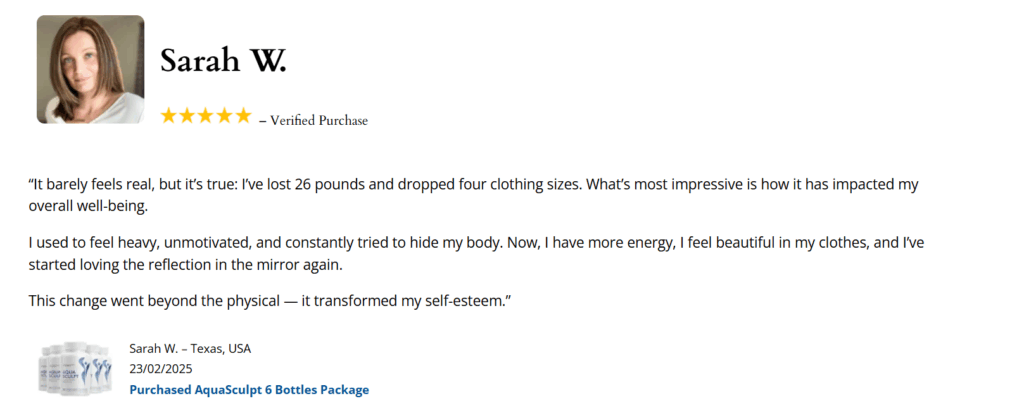
Task: Click the "Sarah W. – Texas, USA" footer text
Action: [190, 349]
